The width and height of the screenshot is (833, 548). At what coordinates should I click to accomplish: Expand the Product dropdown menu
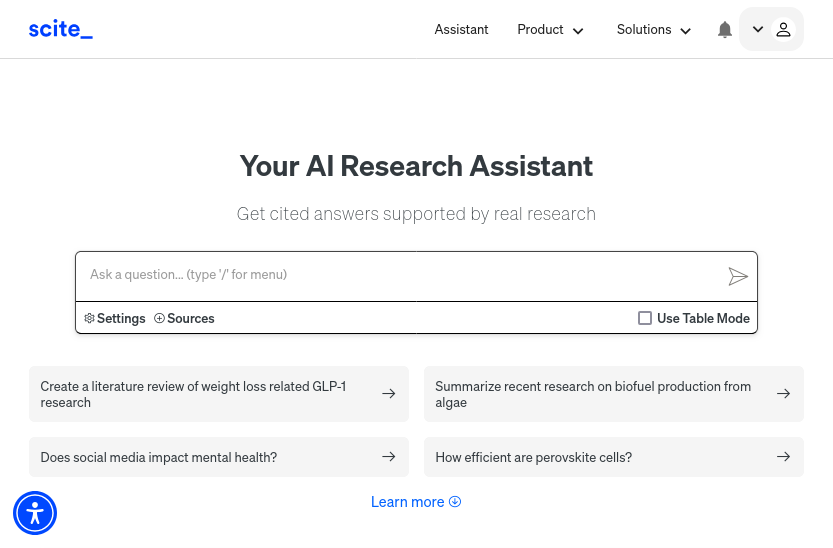click(x=550, y=30)
